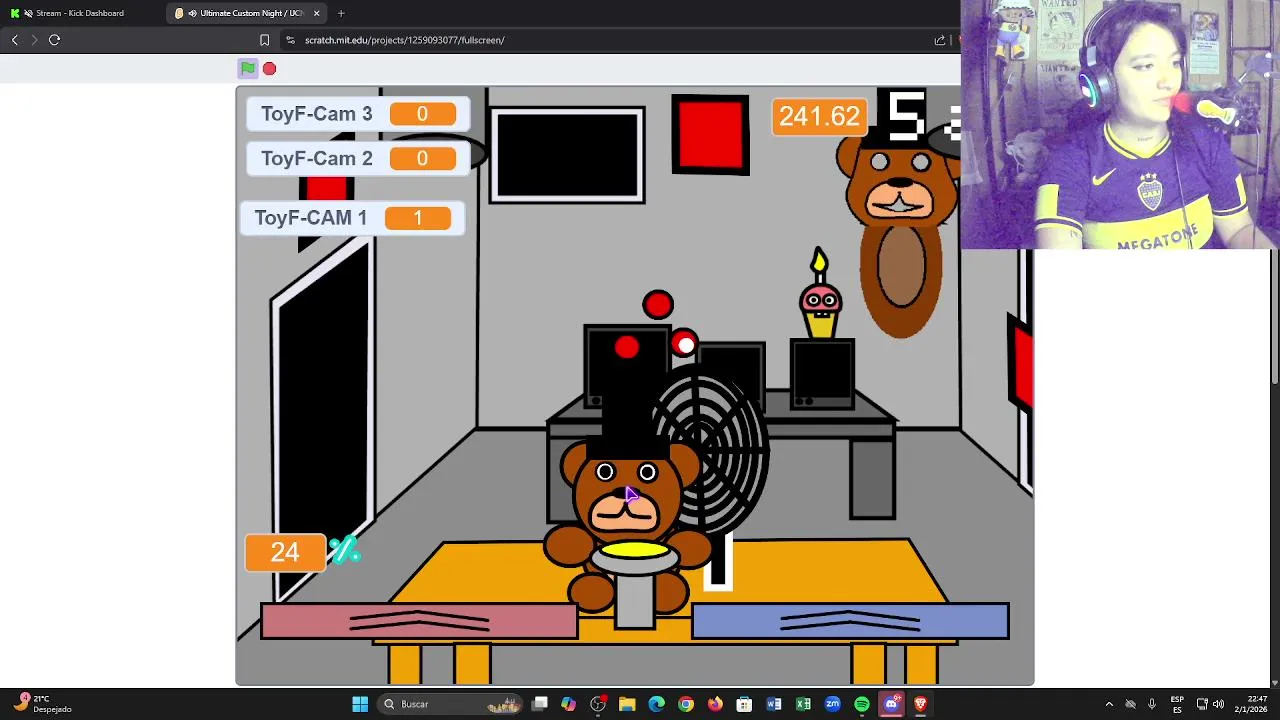Click the ToyF-CAM 1 variable monitor
This screenshot has width=1280, height=720.
tap(351, 218)
